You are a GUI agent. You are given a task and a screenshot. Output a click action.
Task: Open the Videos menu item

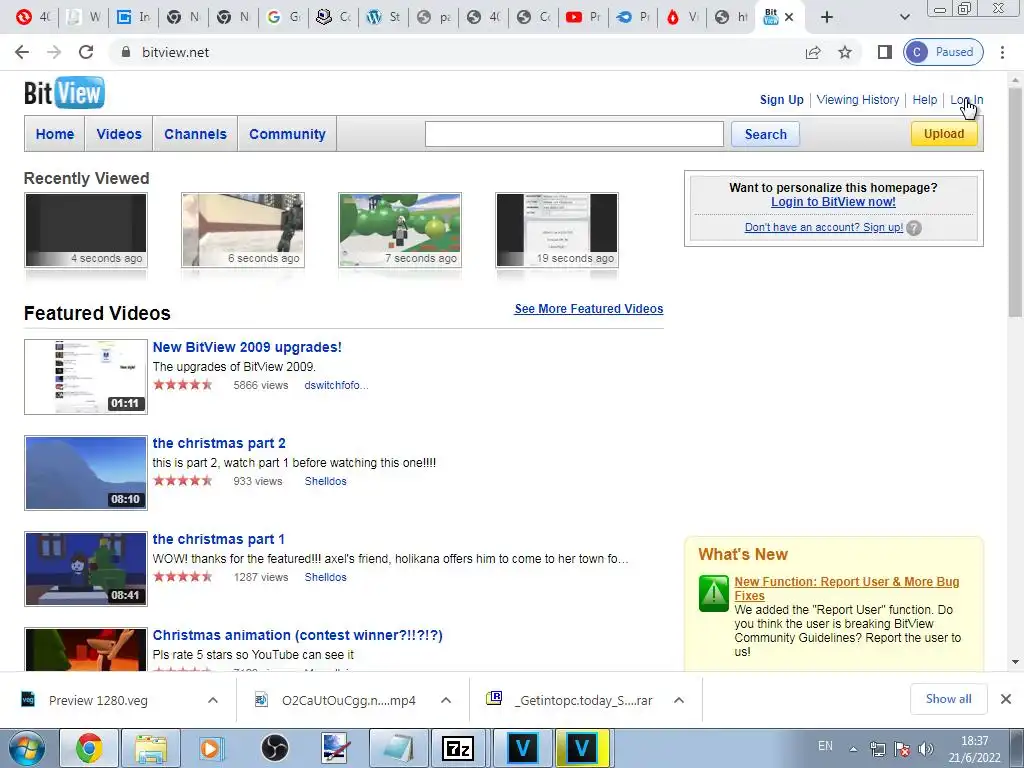pyautogui.click(x=119, y=134)
